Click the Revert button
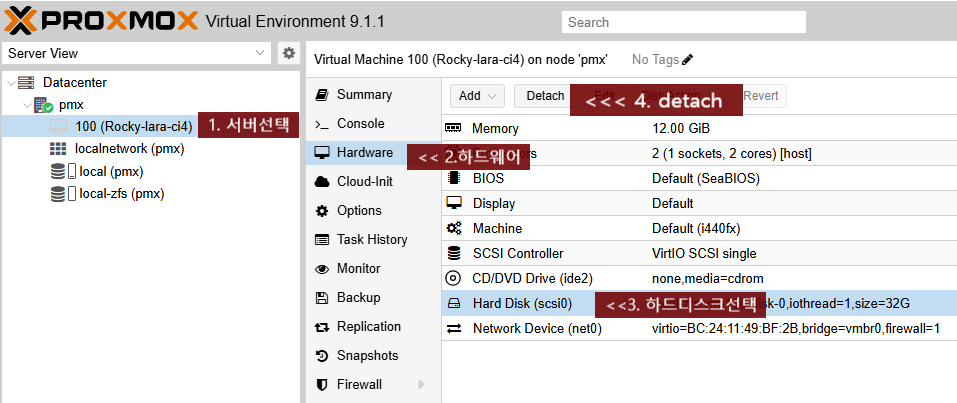The width and height of the screenshot is (957, 403). click(760, 96)
